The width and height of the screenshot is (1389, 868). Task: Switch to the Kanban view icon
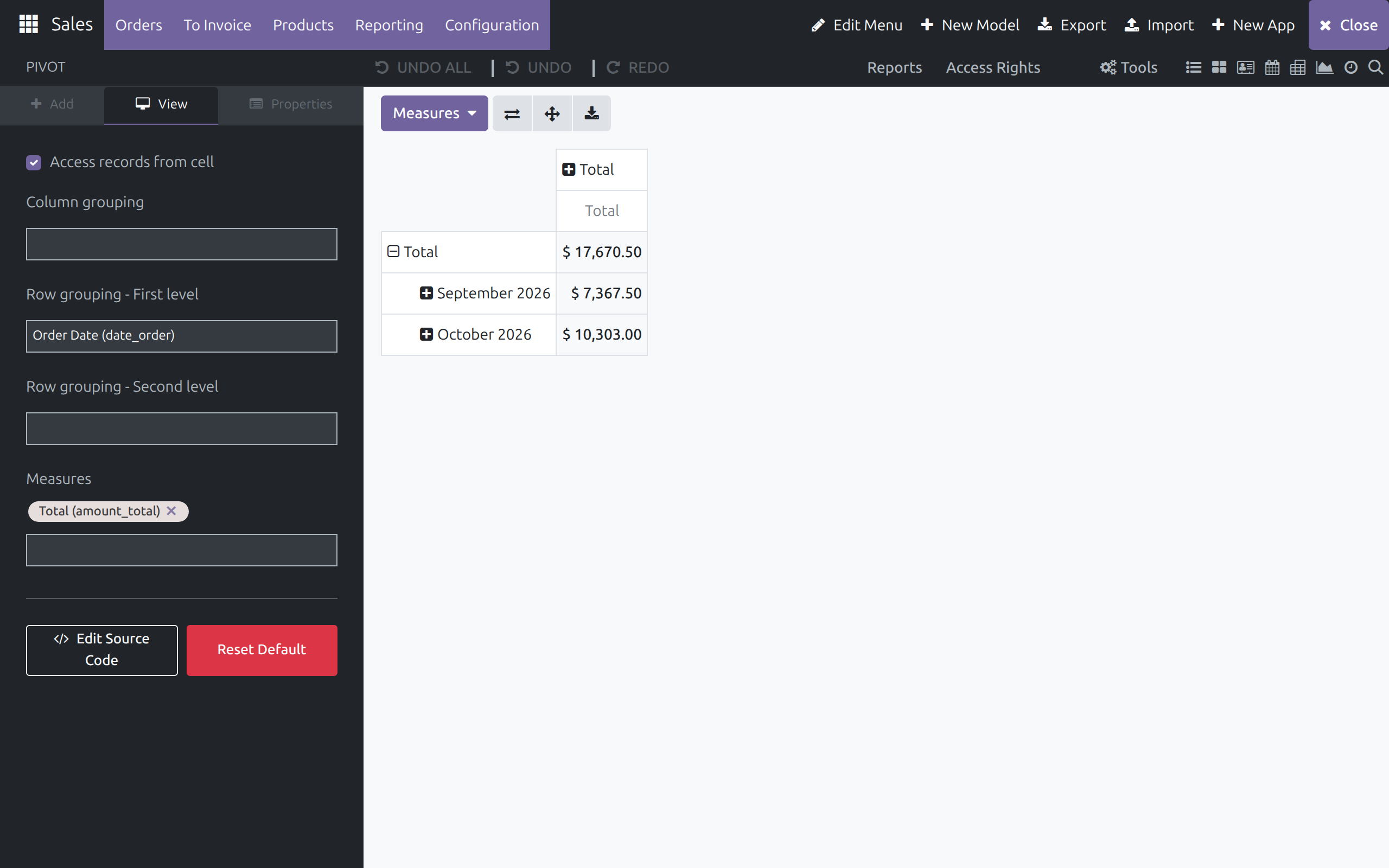pos(1219,68)
